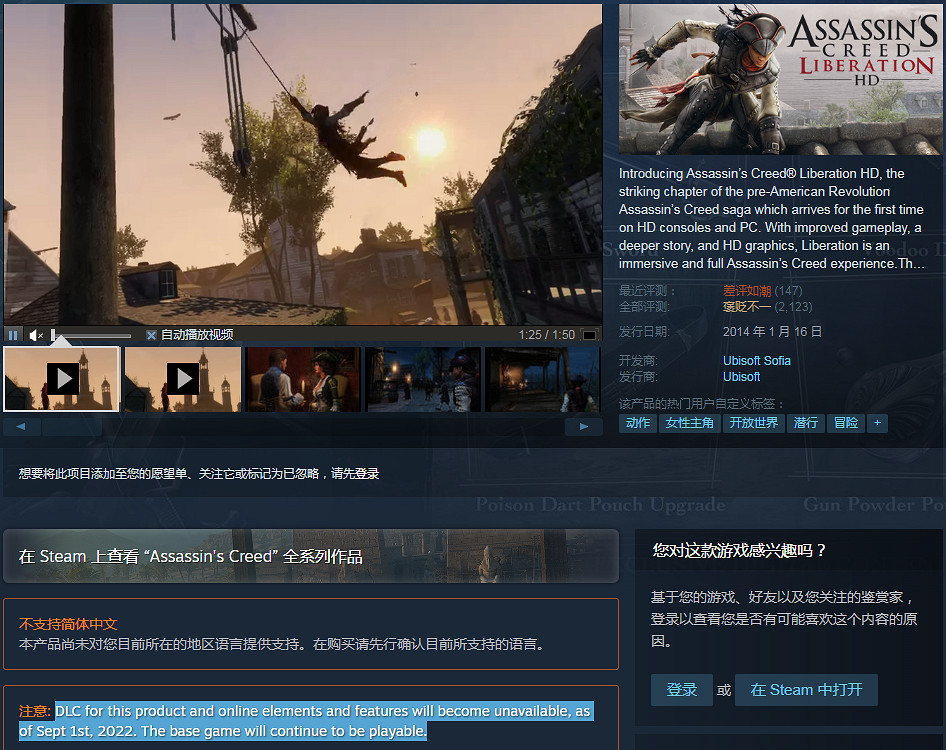The image size is (946, 750).
Task: Mute the video's audio
Action: pos(34,334)
